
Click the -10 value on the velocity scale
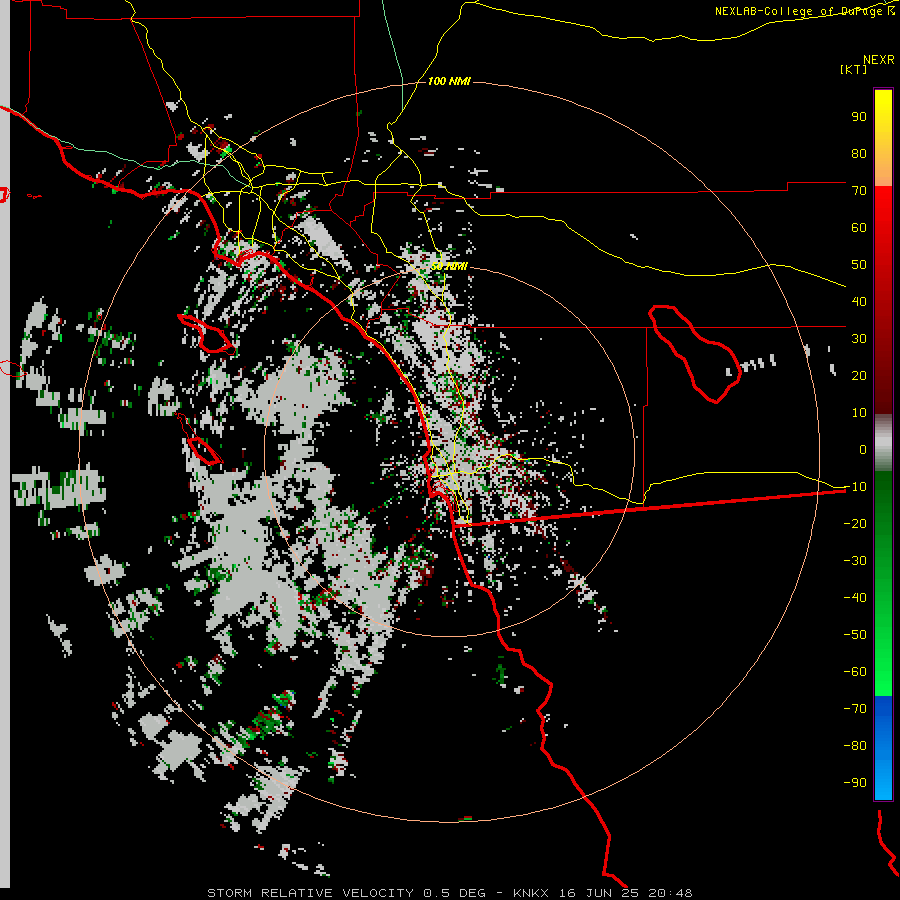pos(855,487)
